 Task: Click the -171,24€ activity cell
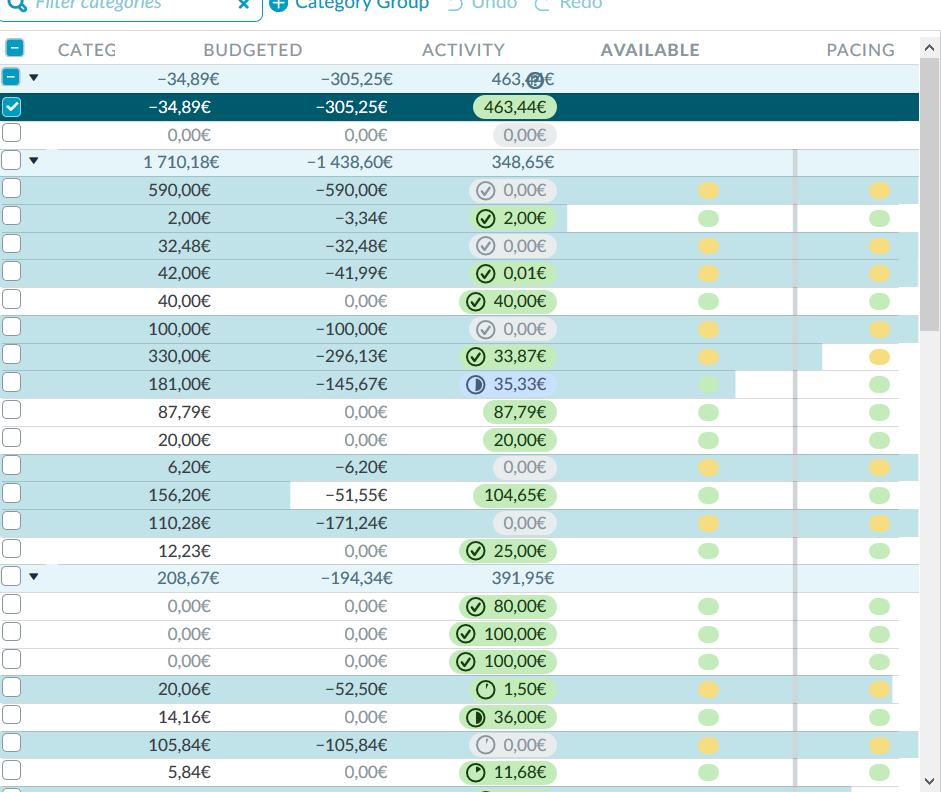point(352,523)
